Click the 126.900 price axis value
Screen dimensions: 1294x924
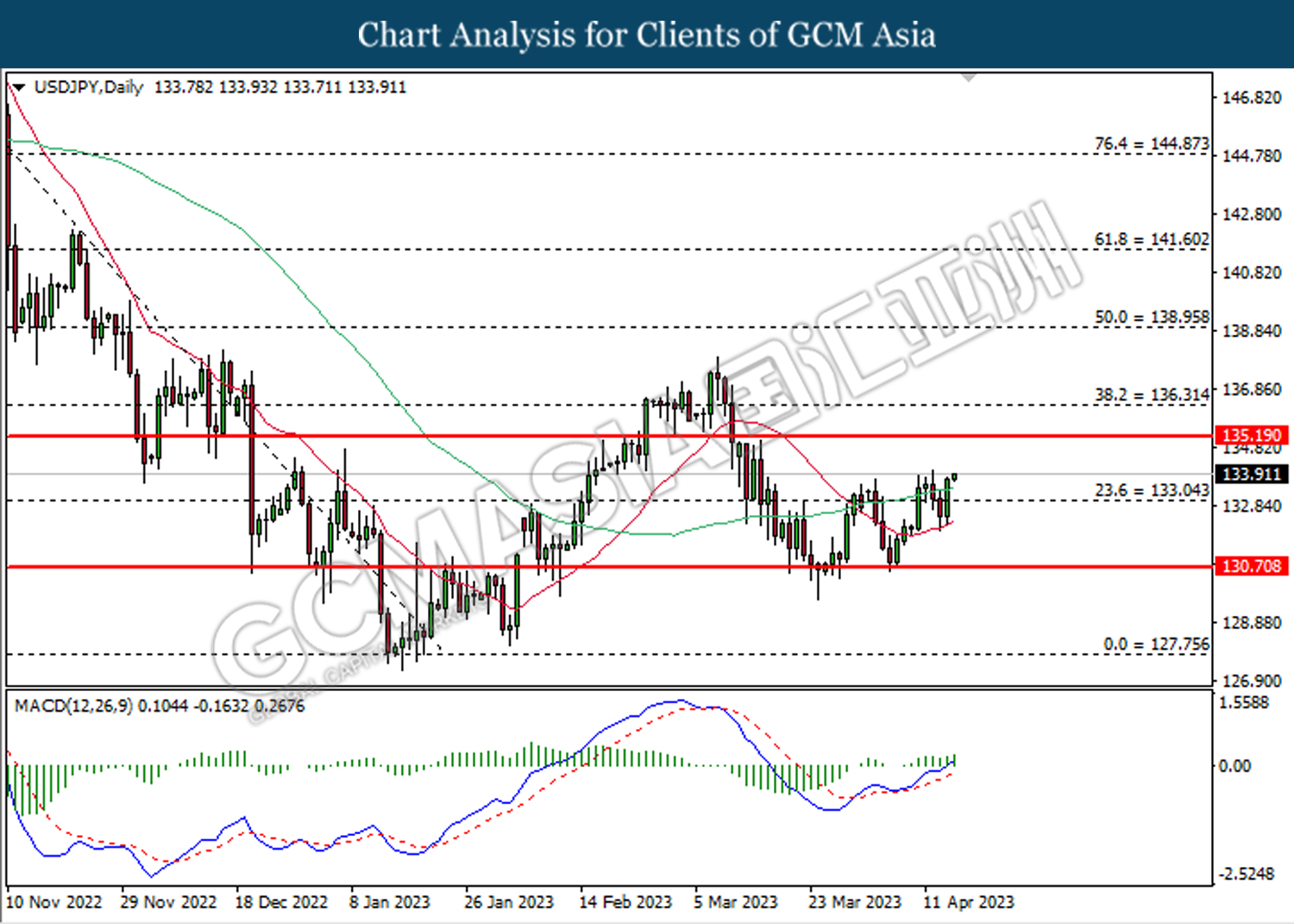(1252, 681)
